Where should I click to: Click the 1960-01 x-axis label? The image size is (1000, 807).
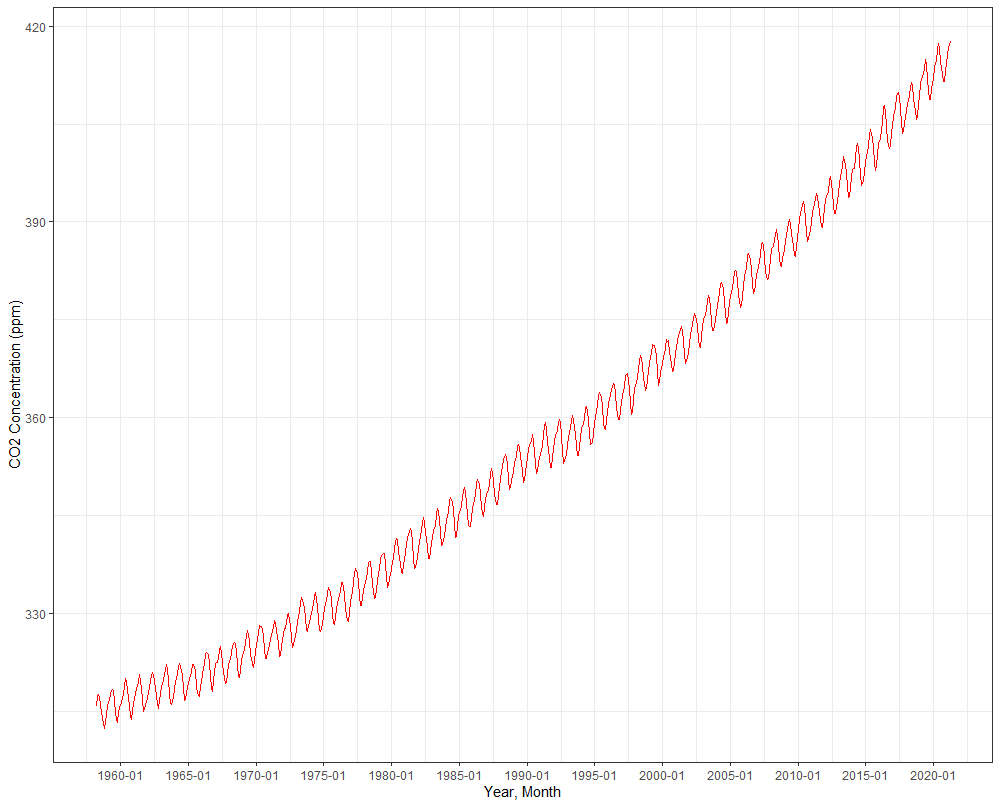121,776
